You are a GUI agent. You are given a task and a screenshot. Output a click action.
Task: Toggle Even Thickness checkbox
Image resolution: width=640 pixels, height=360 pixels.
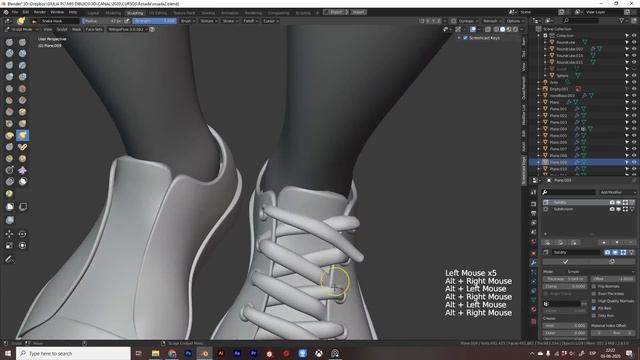[594, 293]
